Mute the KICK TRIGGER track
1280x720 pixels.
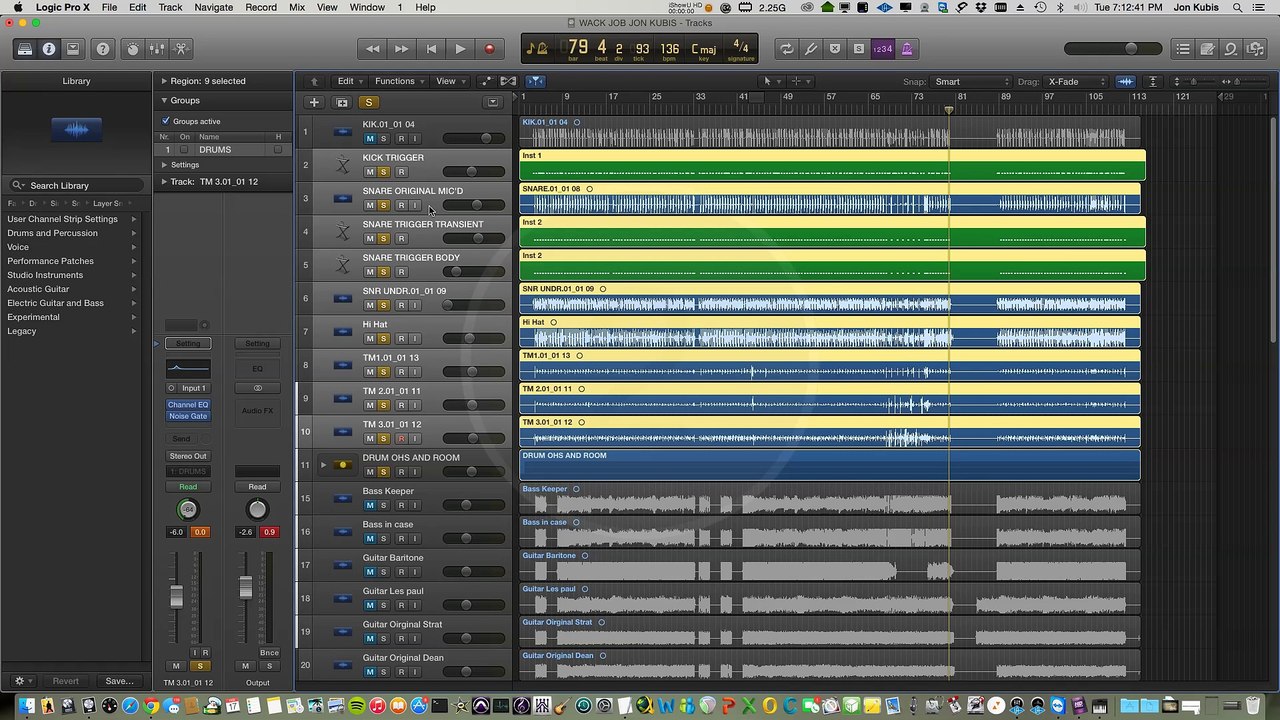click(370, 172)
